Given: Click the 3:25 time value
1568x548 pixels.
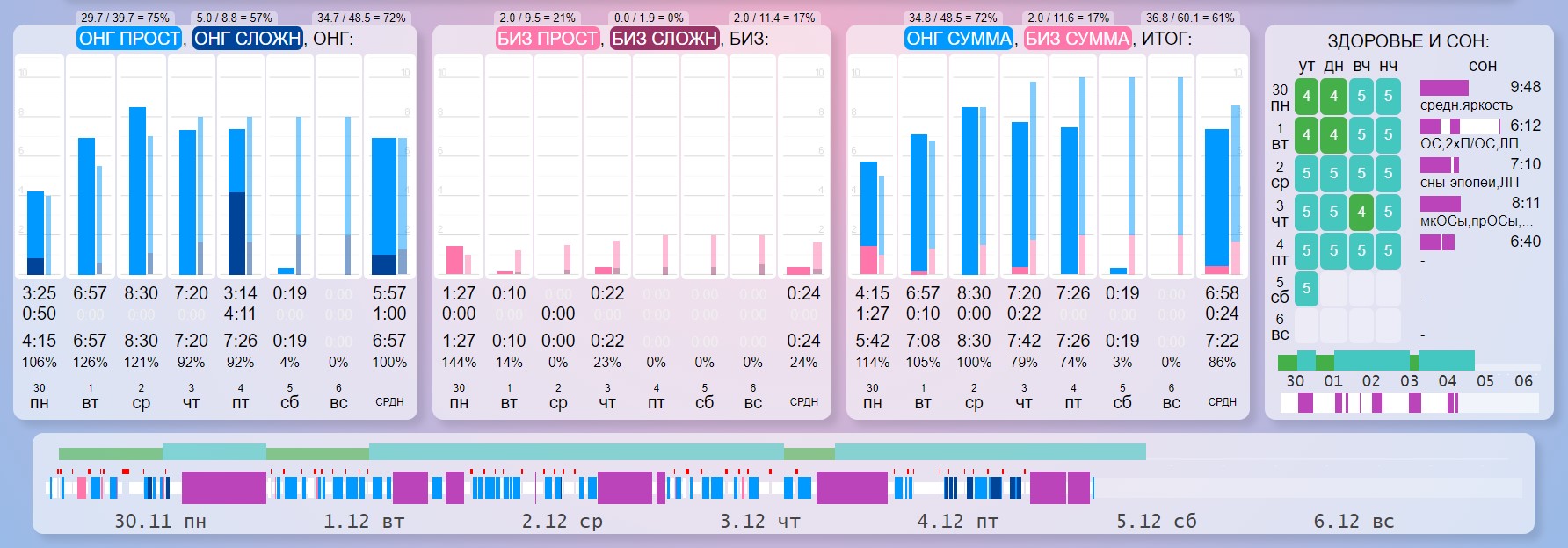Looking at the screenshot, I should [39, 293].
